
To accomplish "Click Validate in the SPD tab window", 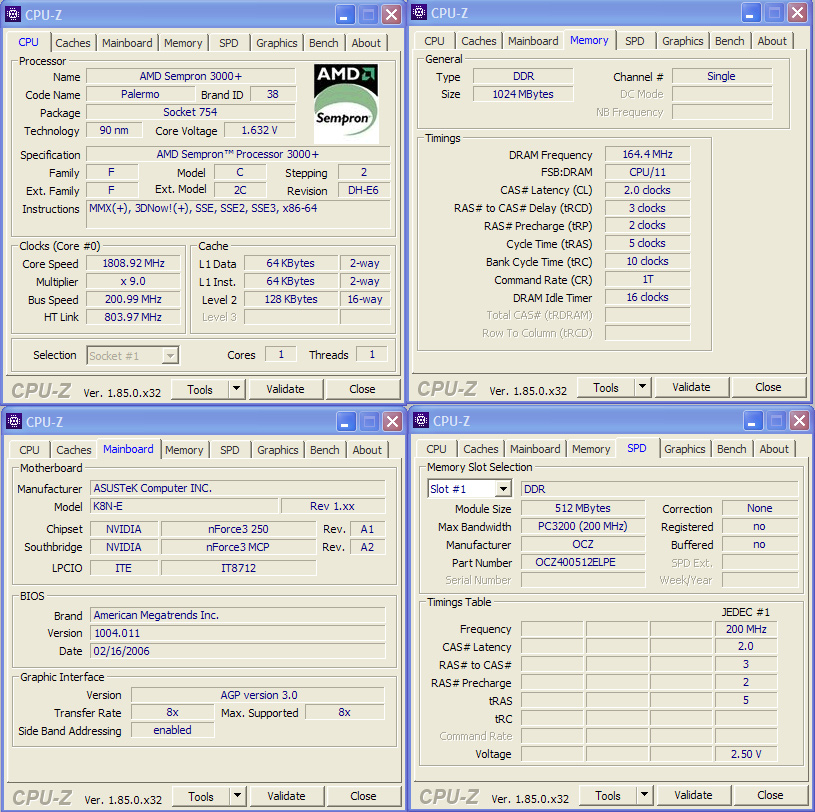I will pos(693,795).
